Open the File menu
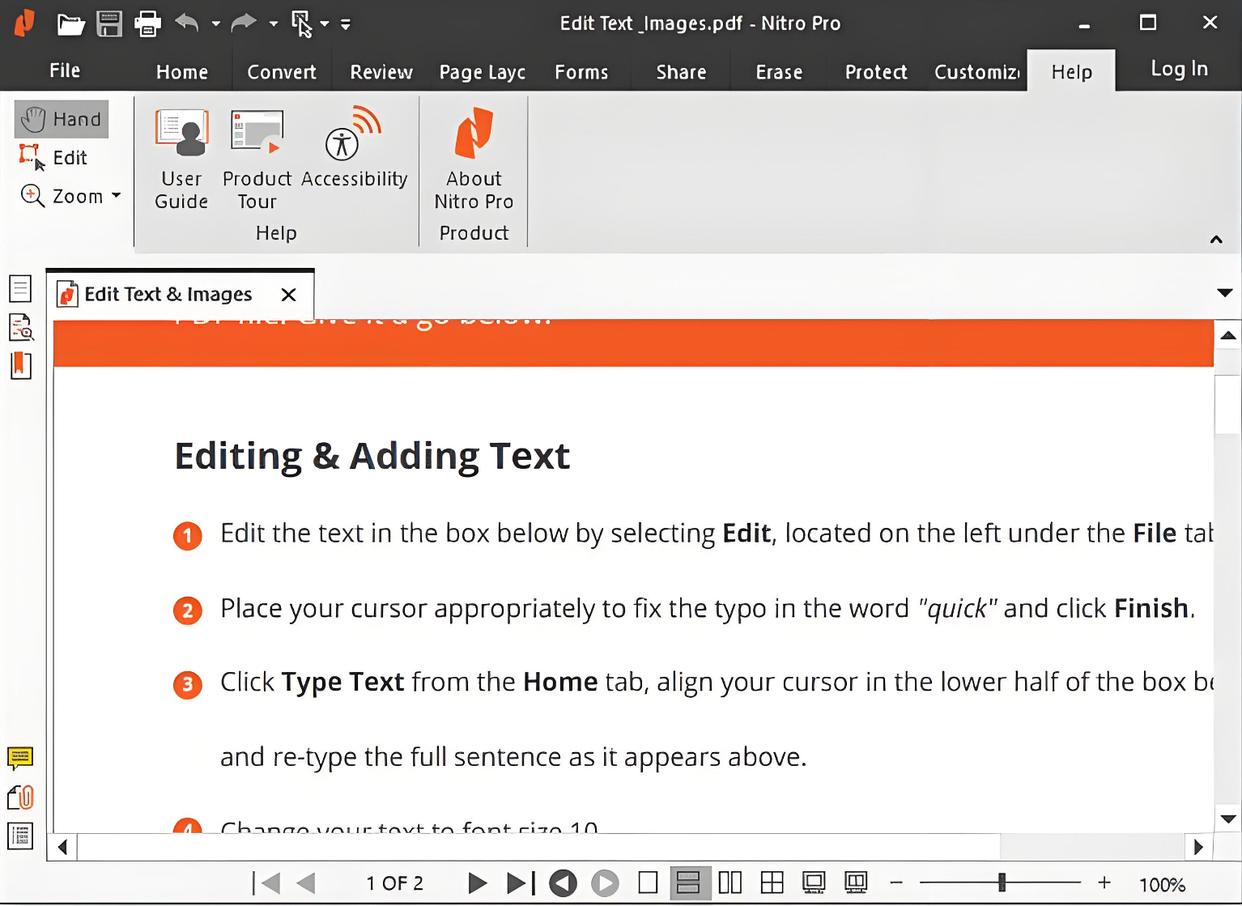The image size is (1242, 906). (65, 71)
